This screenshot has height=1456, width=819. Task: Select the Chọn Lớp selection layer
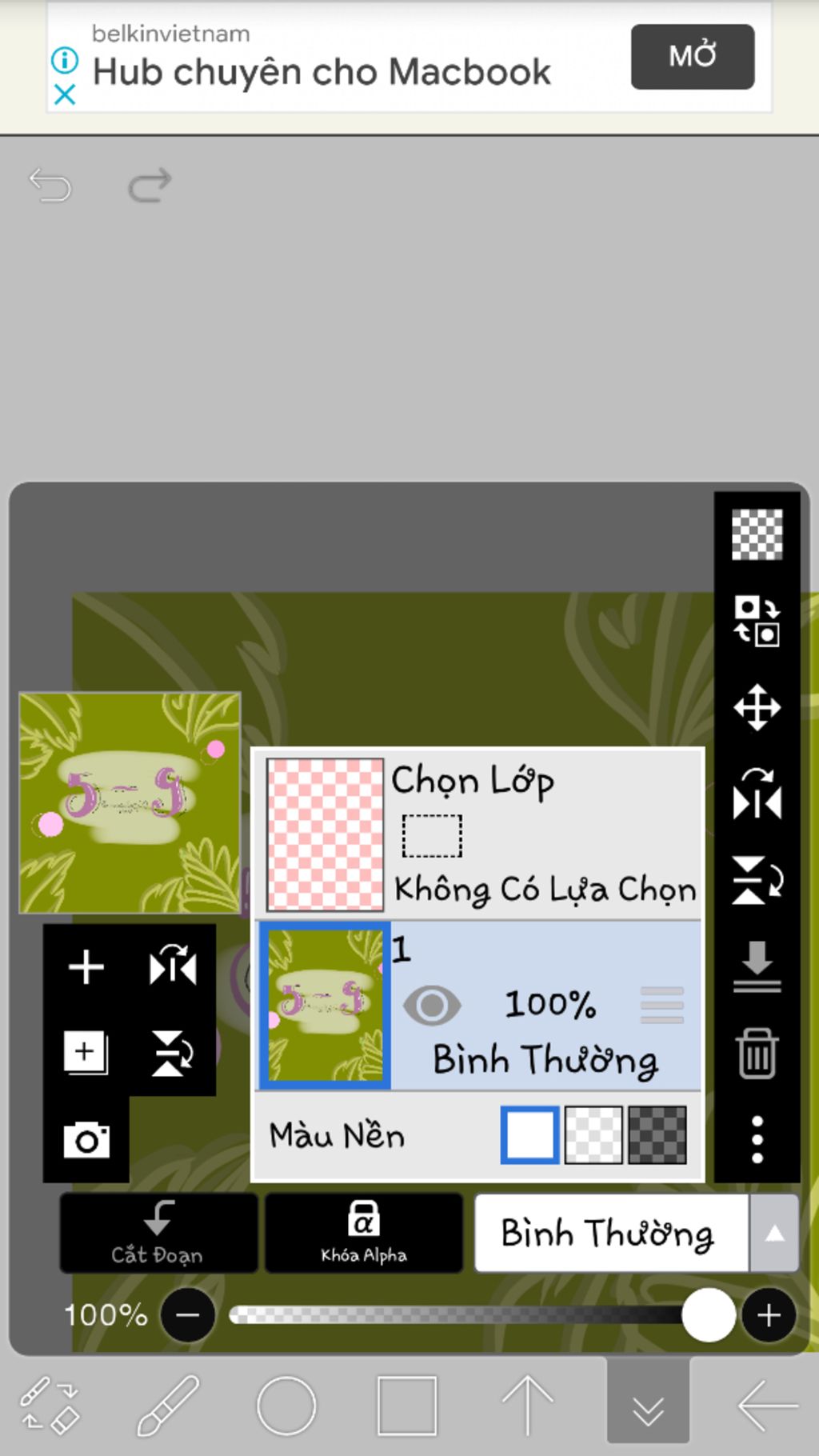[x=479, y=834]
